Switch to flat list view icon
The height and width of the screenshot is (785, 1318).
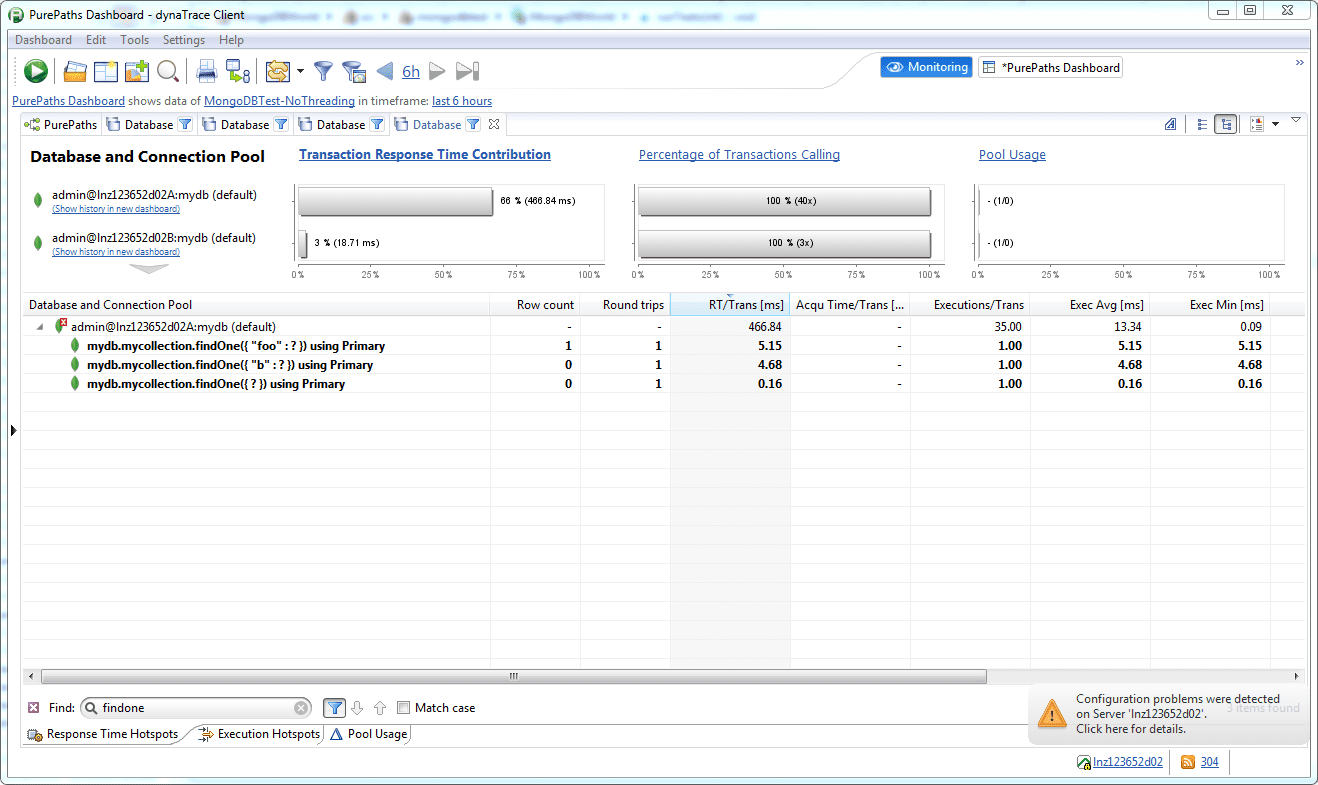1202,125
